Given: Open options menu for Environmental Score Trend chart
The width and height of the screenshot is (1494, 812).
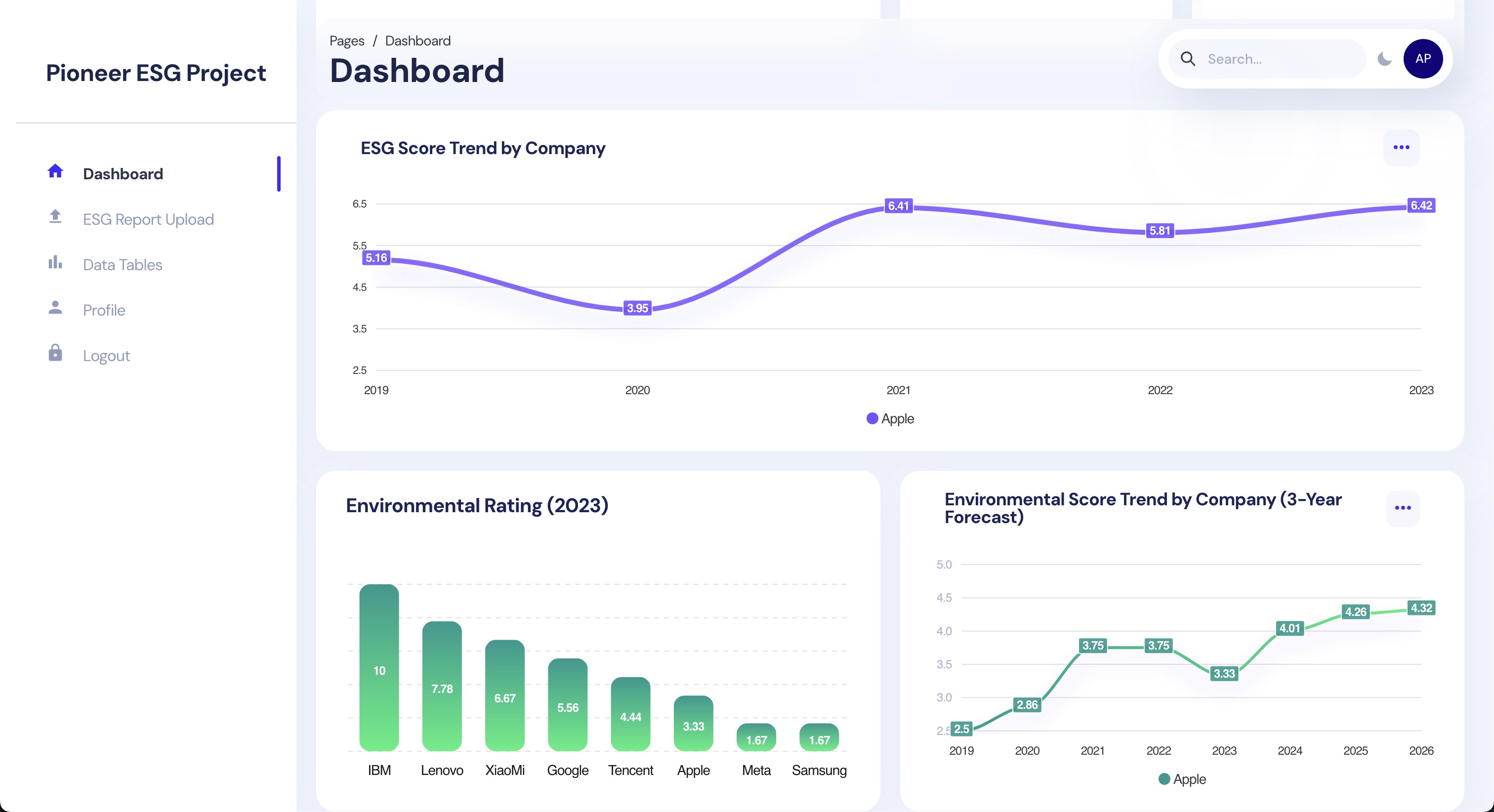Looking at the screenshot, I should pos(1403,509).
